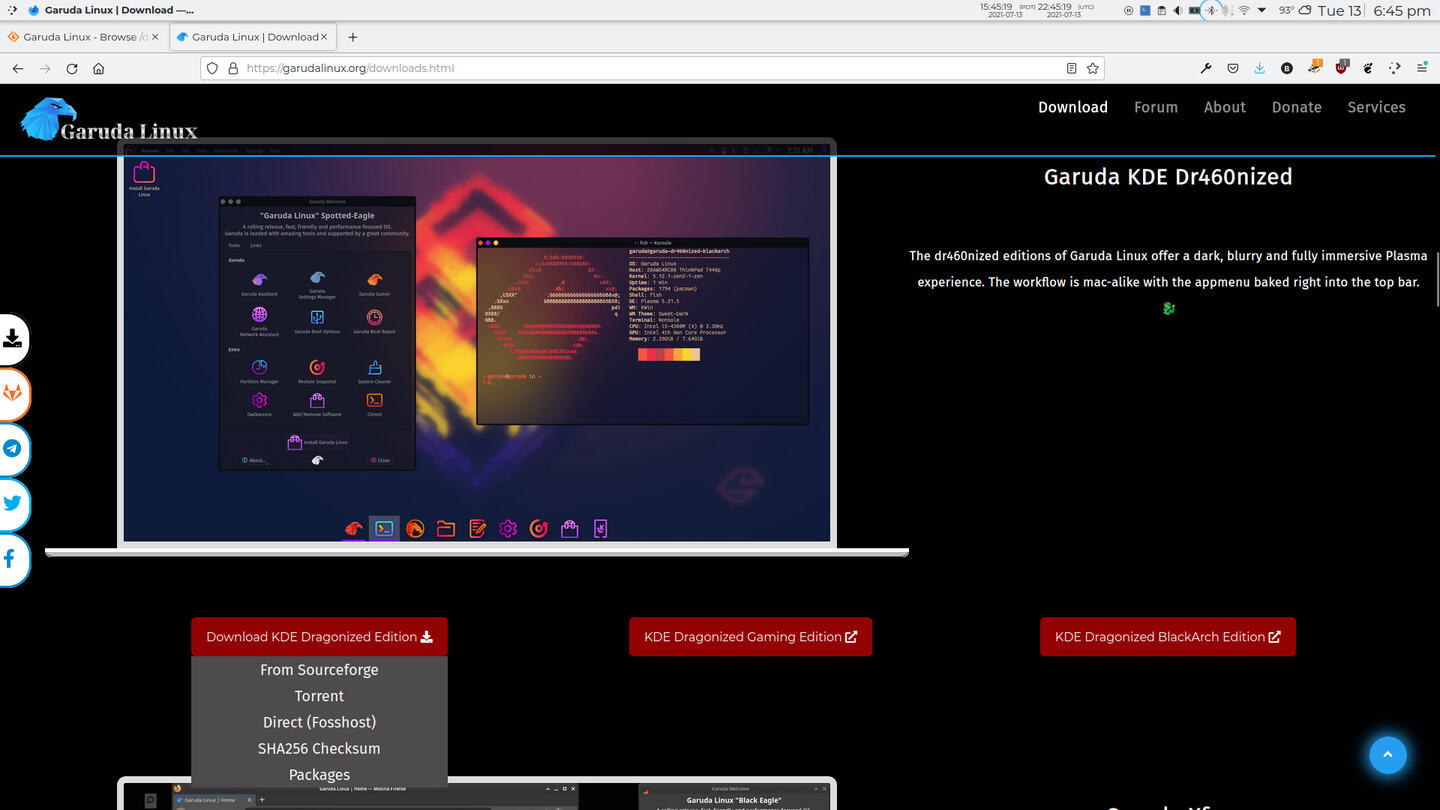Expand Download KDE Dragonized Edition dropdown

(319, 637)
